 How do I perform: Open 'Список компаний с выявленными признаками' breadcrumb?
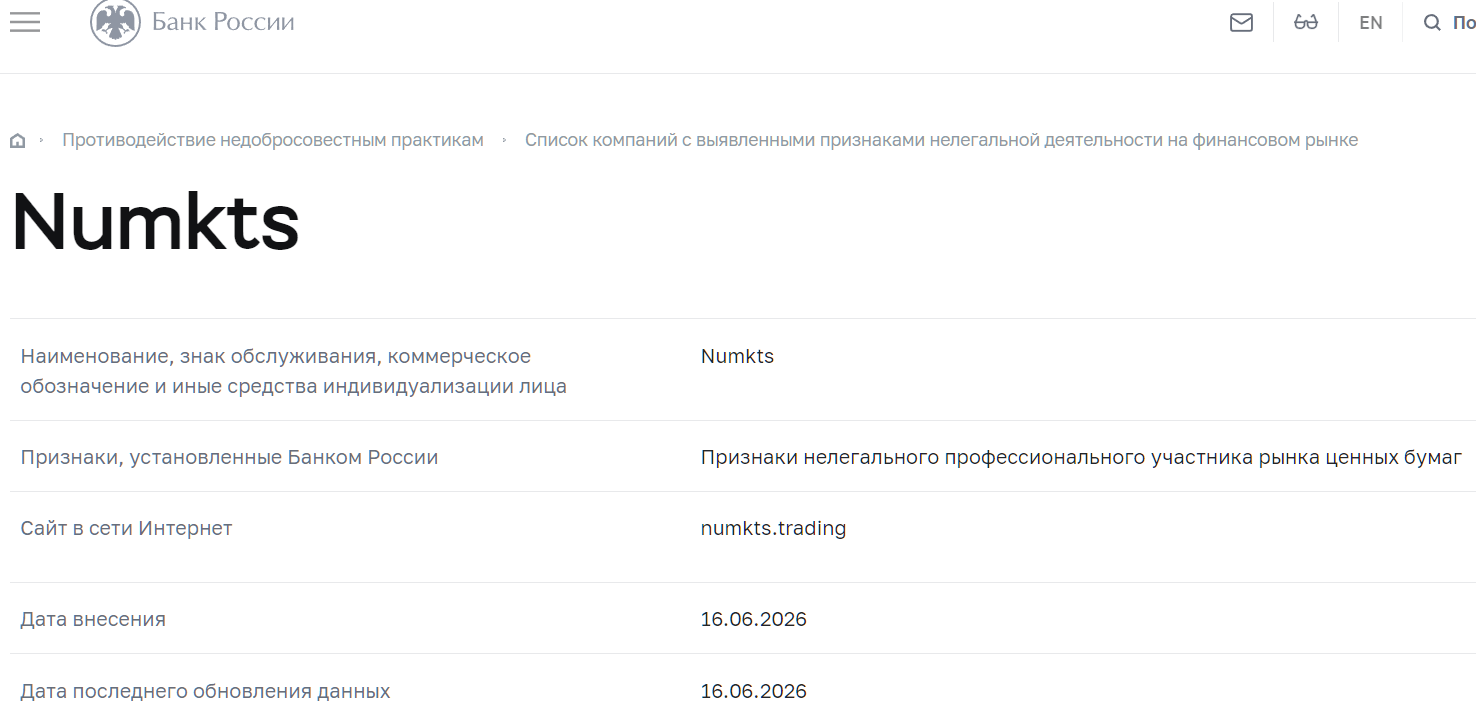pyautogui.click(x=941, y=140)
